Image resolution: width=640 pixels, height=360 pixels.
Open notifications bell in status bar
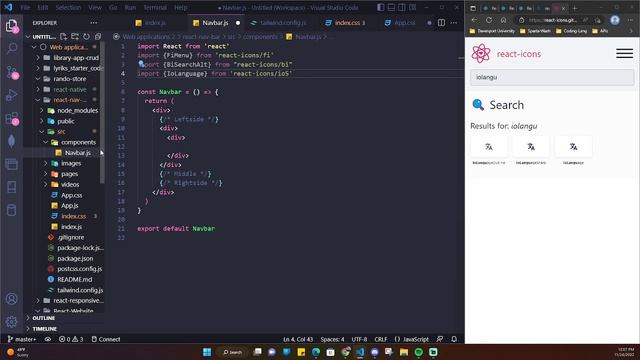pyautogui.click(x=454, y=339)
